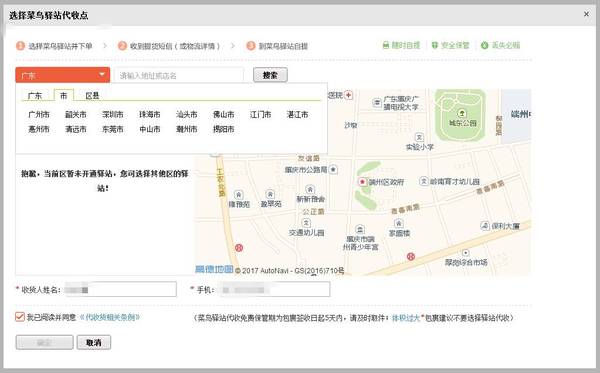Switch to the 区县 district tab
Viewport: 600px width, 373px height.
pyautogui.click(x=92, y=95)
